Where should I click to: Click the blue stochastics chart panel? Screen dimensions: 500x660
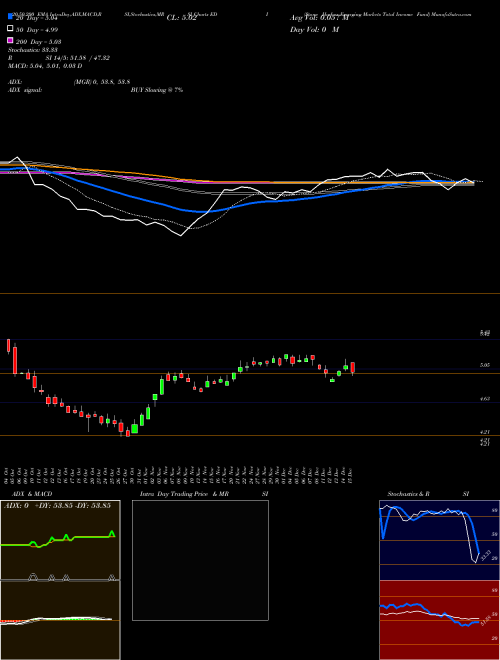pyautogui.click(x=439, y=540)
